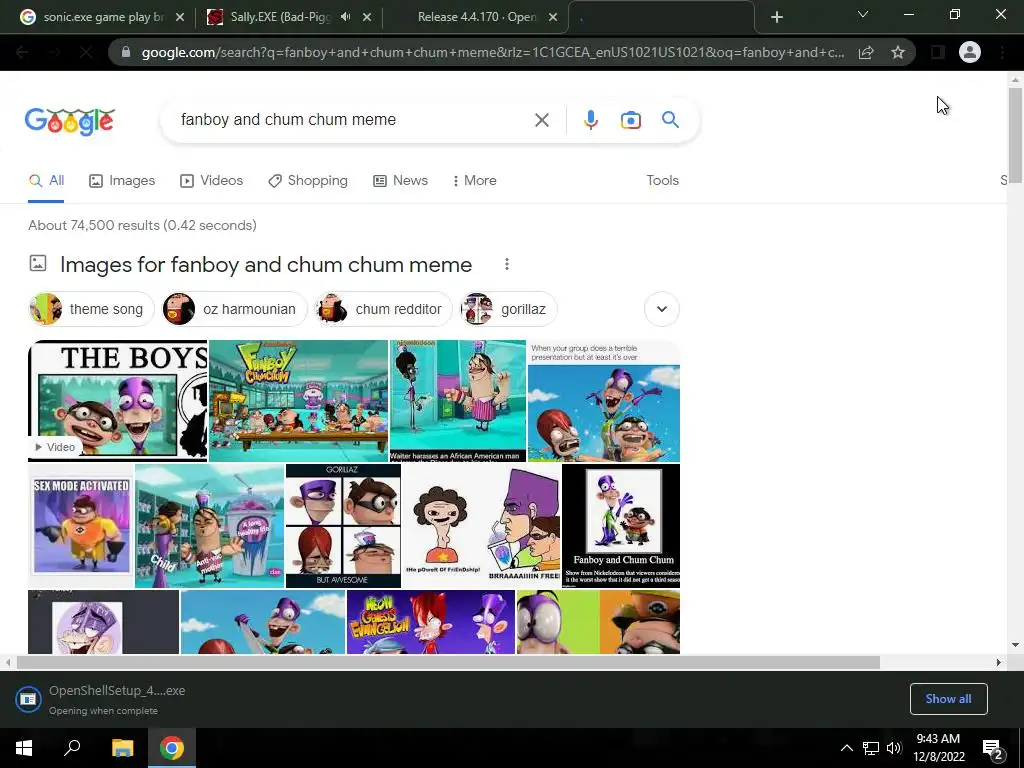
Task: Open the Chrome profile avatar
Action: tap(970, 52)
